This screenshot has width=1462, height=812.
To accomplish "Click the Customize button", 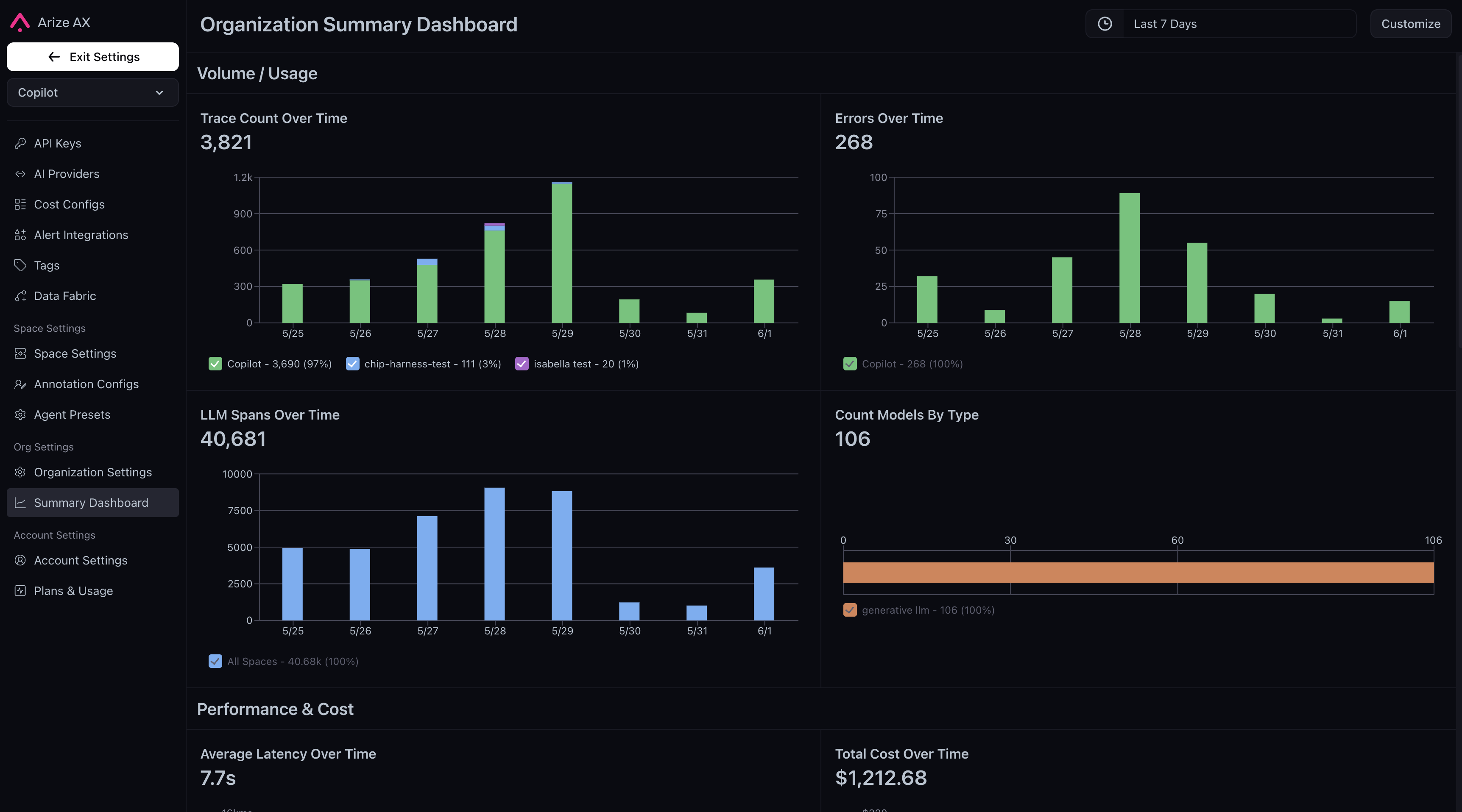I will pyautogui.click(x=1410, y=24).
